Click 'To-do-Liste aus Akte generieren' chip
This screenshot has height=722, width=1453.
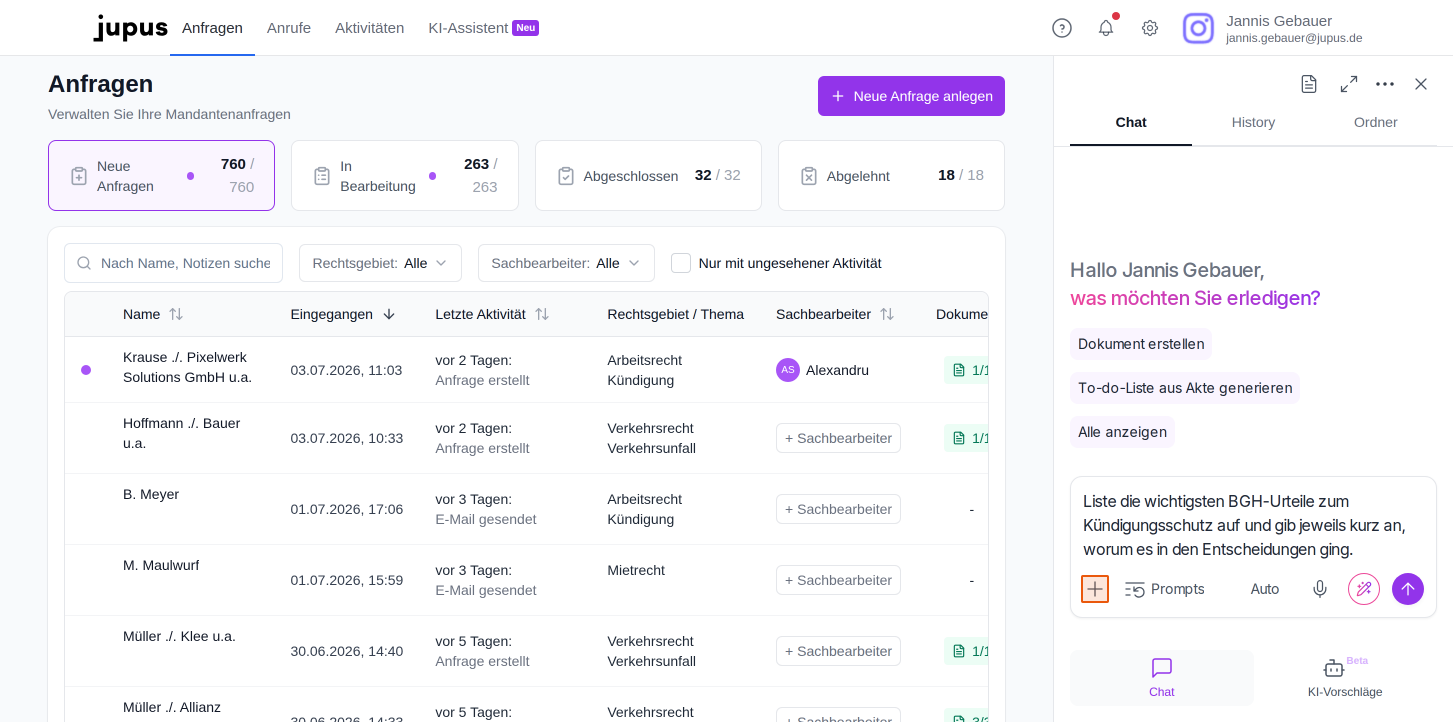point(1185,388)
